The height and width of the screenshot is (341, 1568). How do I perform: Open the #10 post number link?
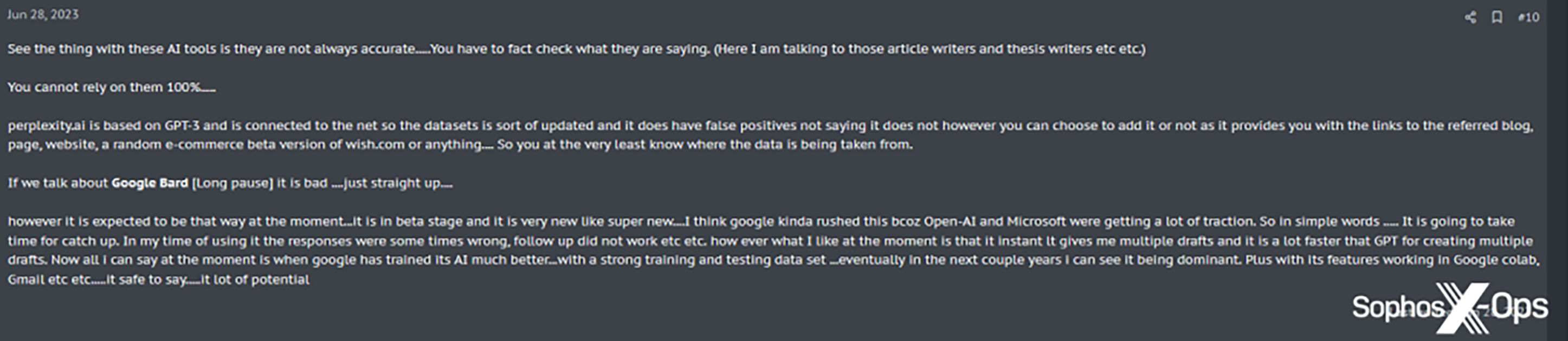pos(1528,17)
